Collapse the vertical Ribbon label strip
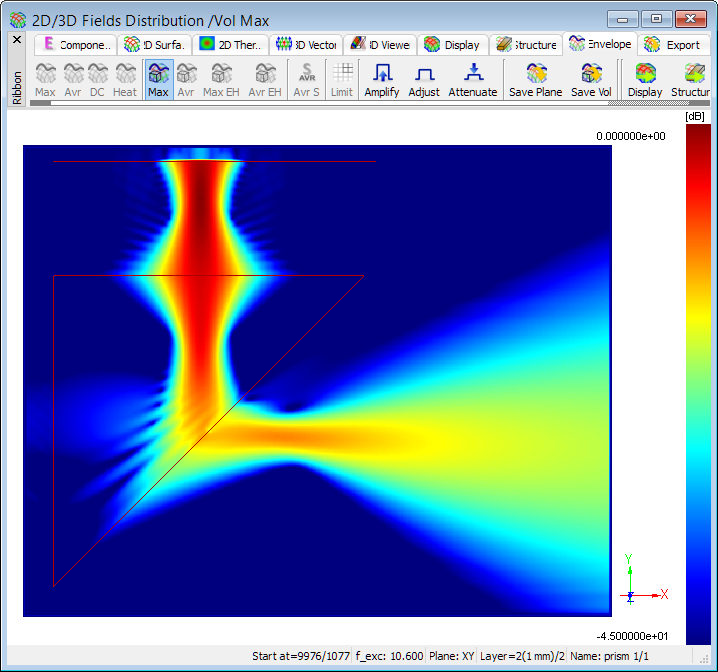The width and height of the screenshot is (718, 672). [16, 88]
